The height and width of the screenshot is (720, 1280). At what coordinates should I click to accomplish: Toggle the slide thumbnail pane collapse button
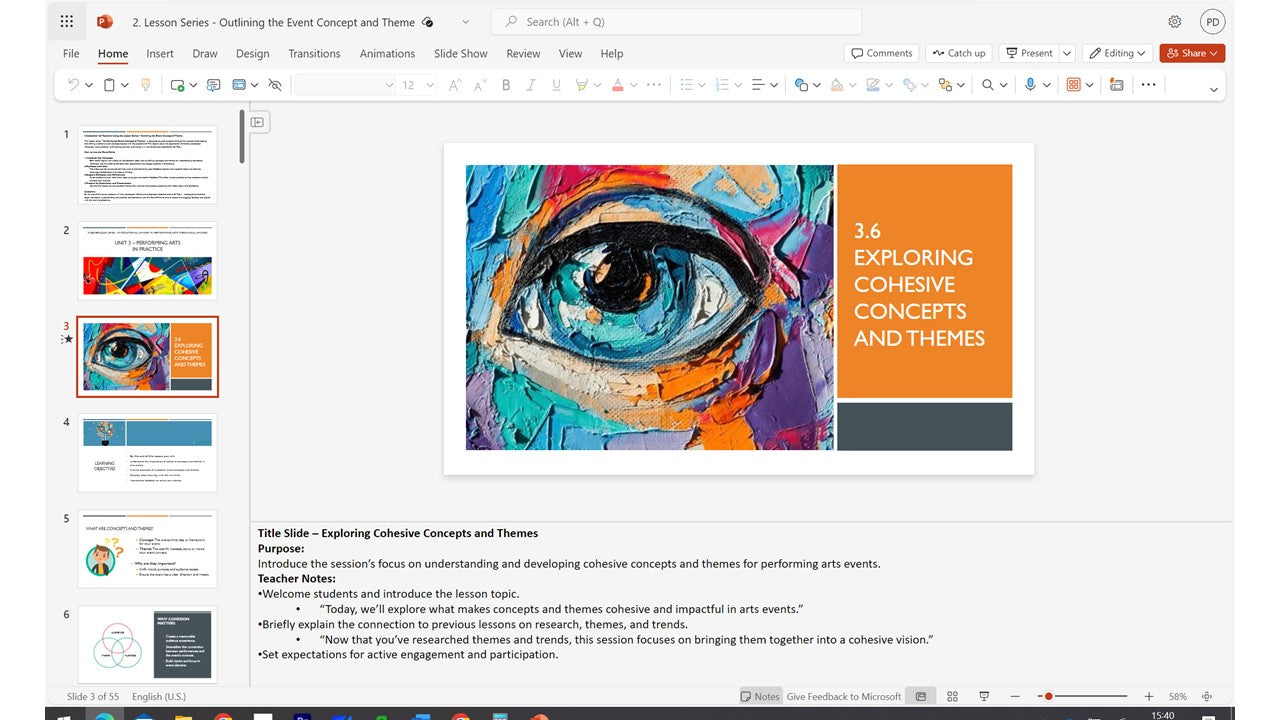pyautogui.click(x=257, y=122)
